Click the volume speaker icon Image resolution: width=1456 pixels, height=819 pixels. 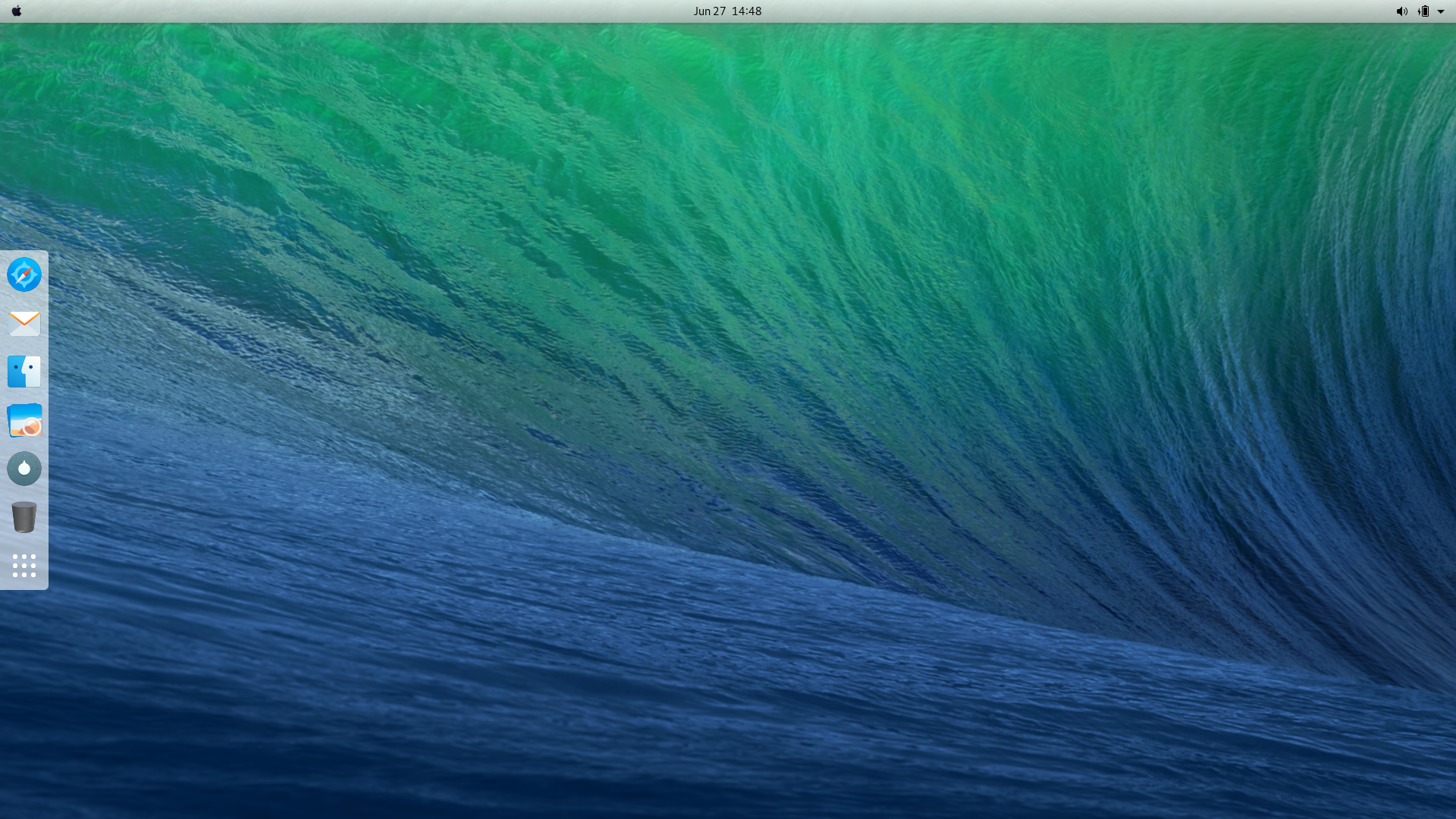point(1401,11)
